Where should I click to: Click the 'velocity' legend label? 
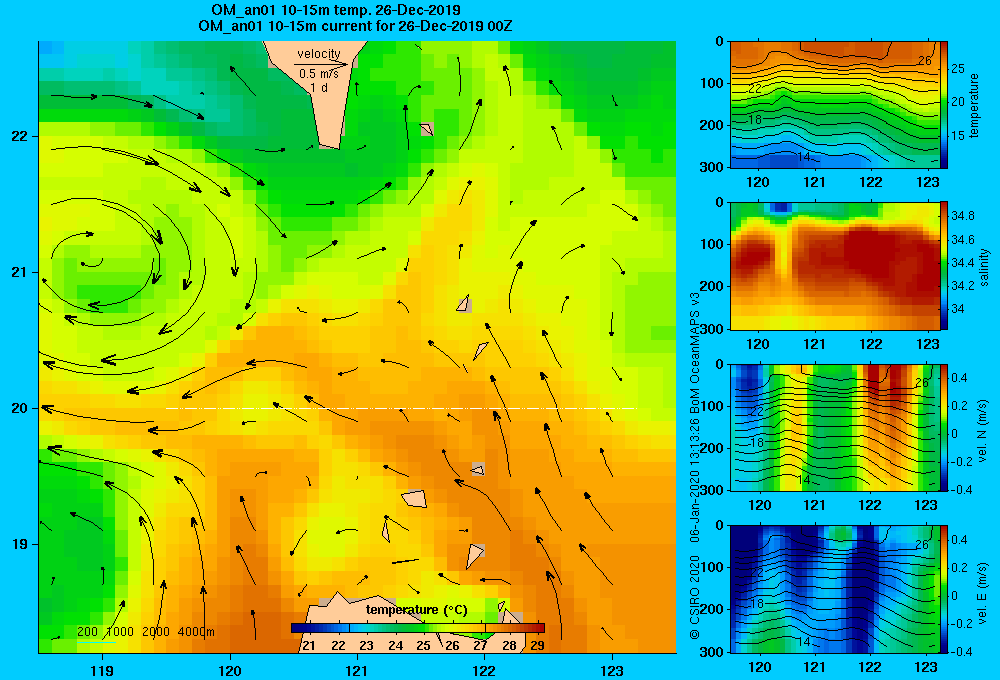point(319,54)
